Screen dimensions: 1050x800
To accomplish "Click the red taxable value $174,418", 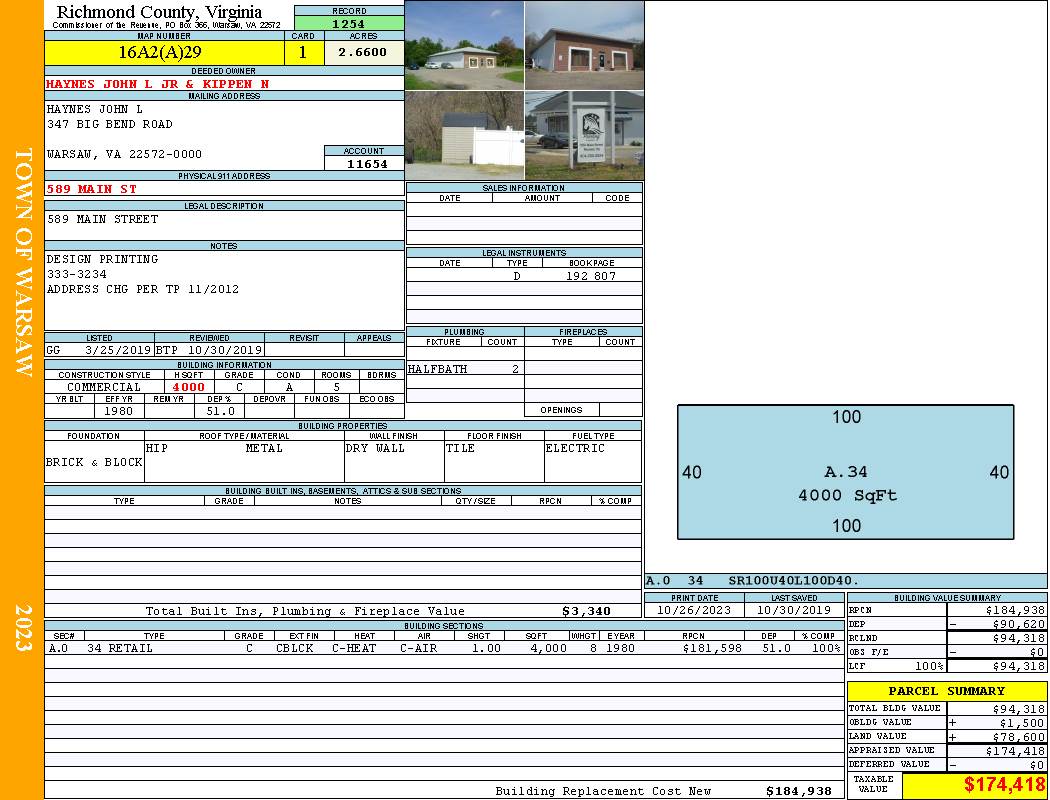I will tap(1003, 785).
